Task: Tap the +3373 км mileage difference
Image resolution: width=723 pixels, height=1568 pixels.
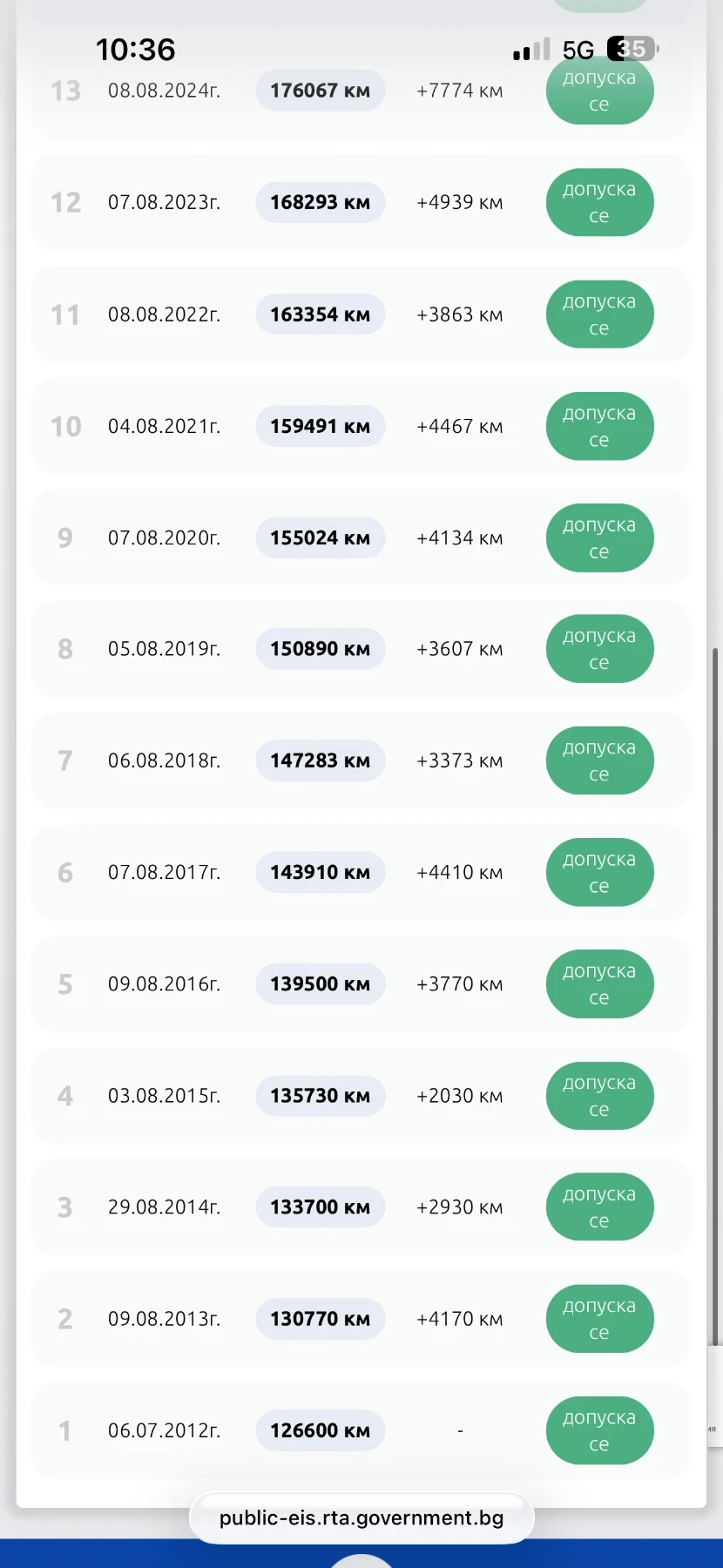Action: tap(459, 760)
